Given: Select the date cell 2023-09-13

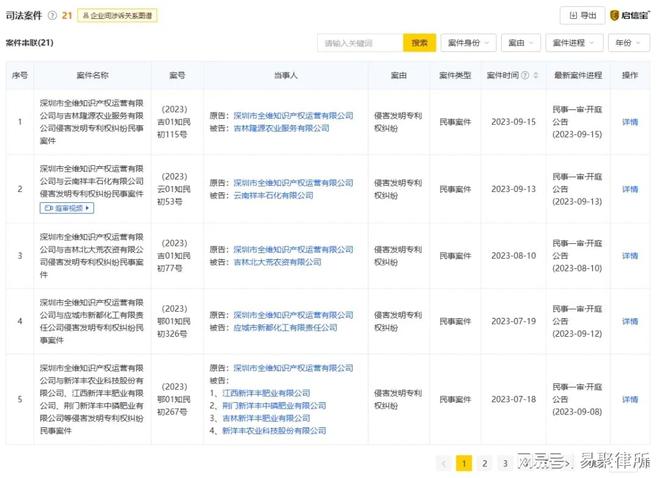Looking at the screenshot, I should click(x=514, y=189).
